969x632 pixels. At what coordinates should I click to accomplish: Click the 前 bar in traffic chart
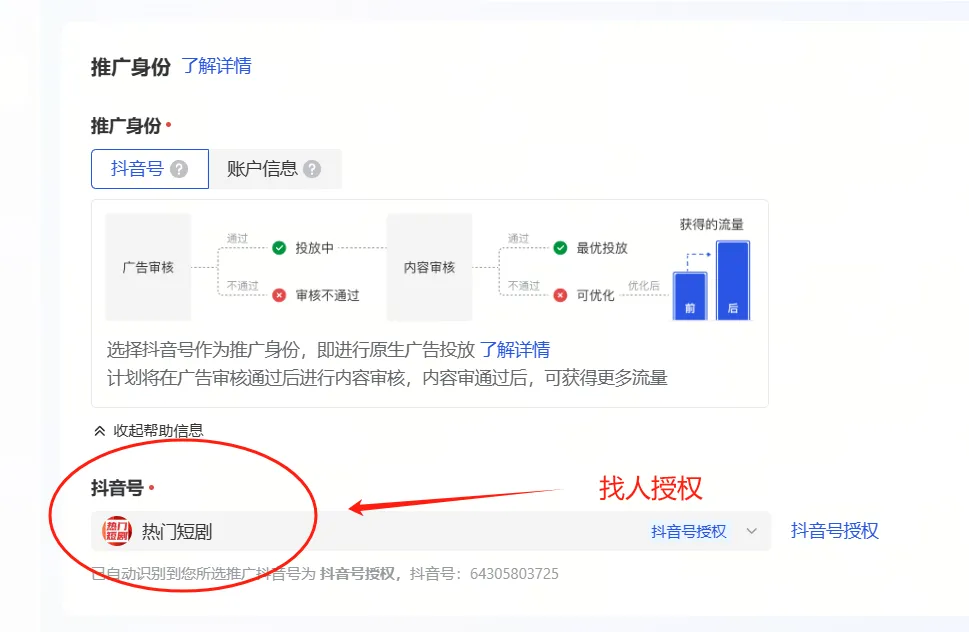(x=690, y=297)
